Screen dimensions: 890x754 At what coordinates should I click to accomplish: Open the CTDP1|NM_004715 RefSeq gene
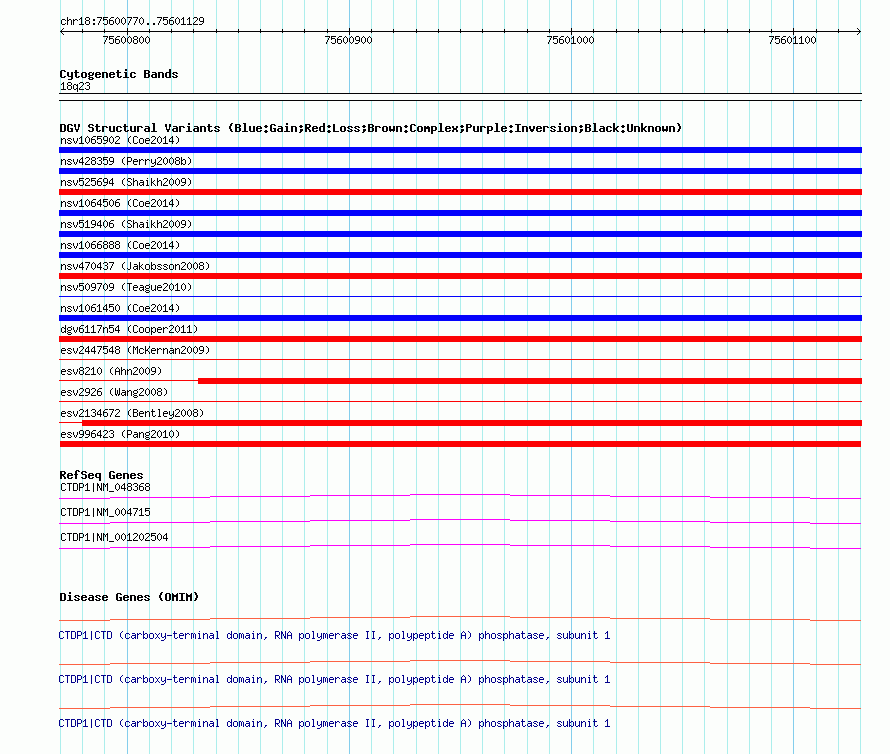tap(105, 513)
